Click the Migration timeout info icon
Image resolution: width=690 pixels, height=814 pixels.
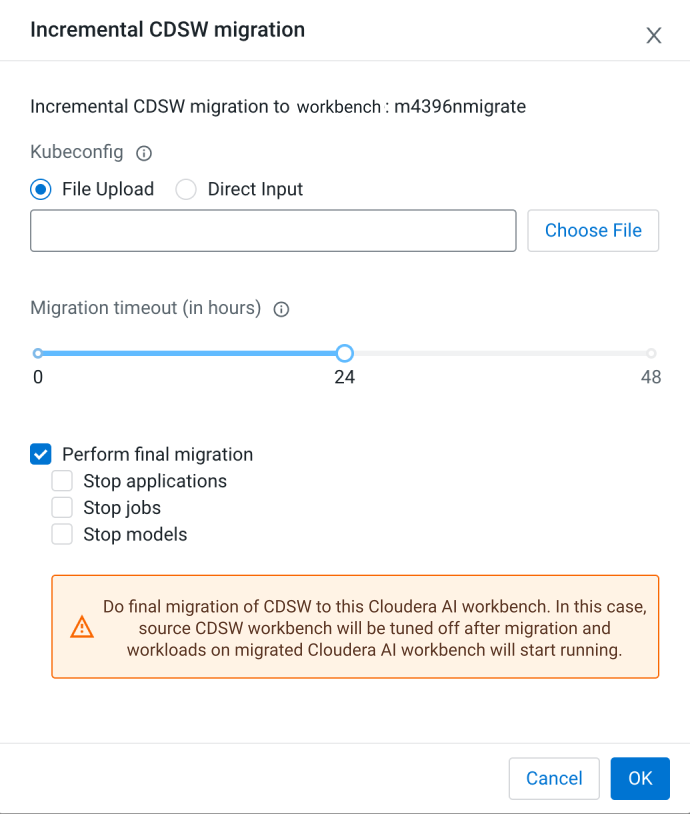[281, 309]
